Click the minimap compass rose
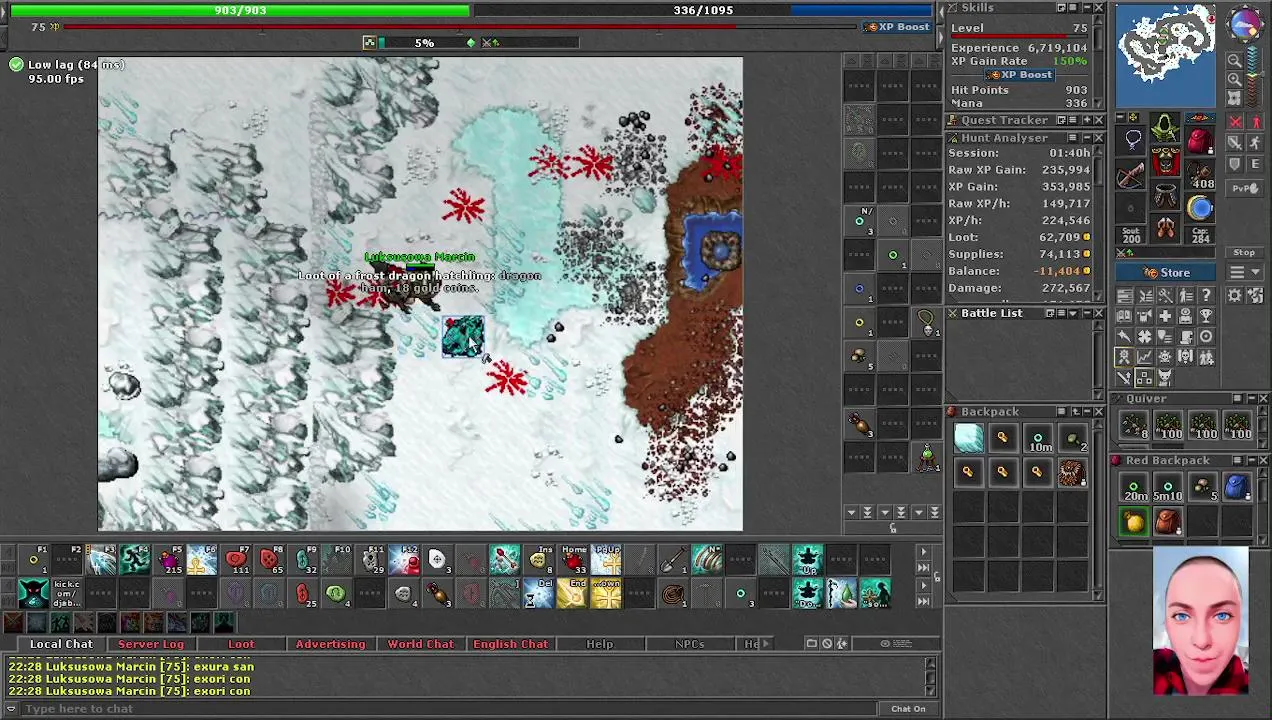This screenshot has height=720, width=1272. click(x=1245, y=24)
